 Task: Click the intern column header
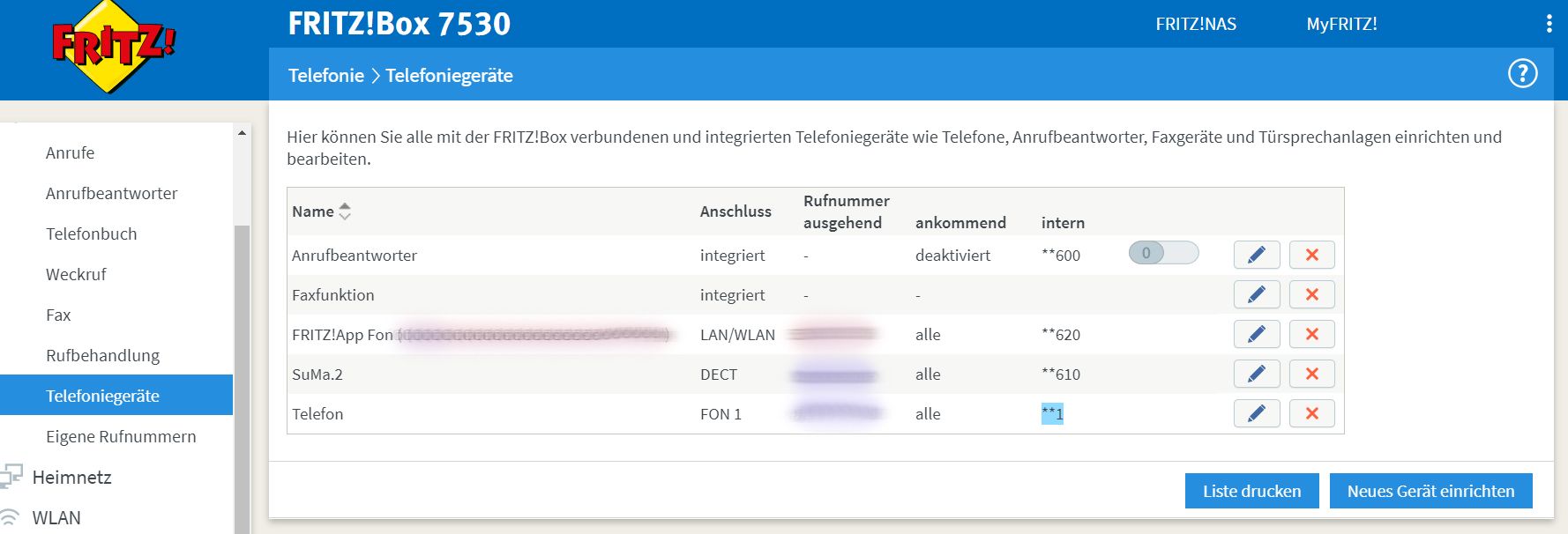pyautogui.click(x=1063, y=223)
